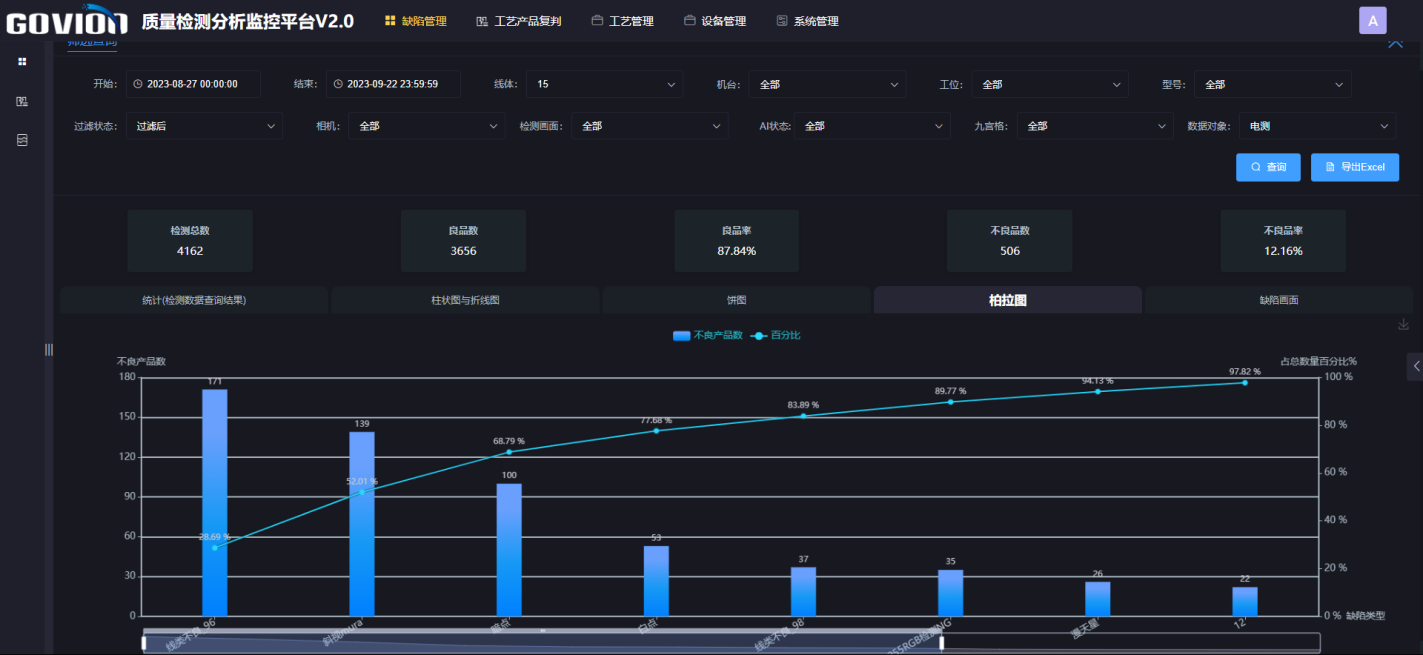Click the user avatar 'A' icon
Viewport: 1423px width, 655px height.
pyautogui.click(x=1372, y=20)
